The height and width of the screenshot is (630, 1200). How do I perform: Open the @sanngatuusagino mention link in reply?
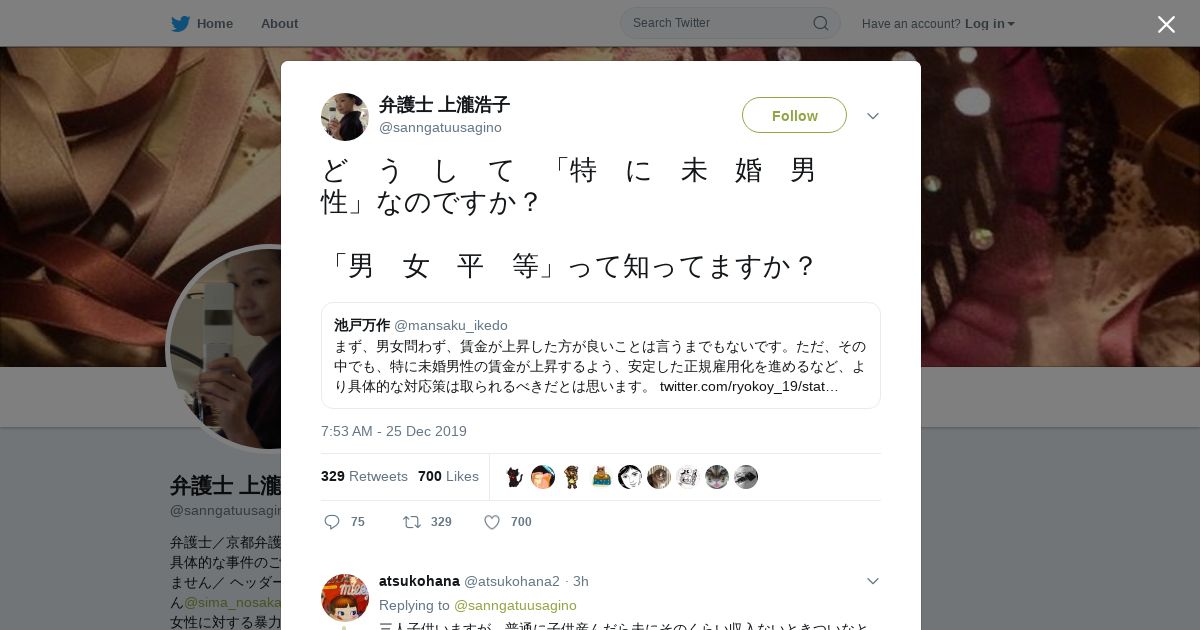[x=515, y=605]
